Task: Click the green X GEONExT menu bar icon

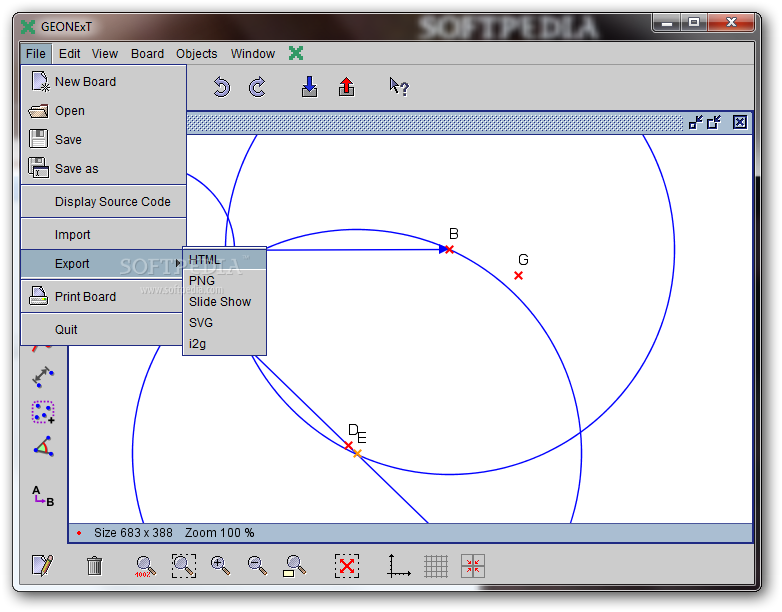Action: point(296,53)
